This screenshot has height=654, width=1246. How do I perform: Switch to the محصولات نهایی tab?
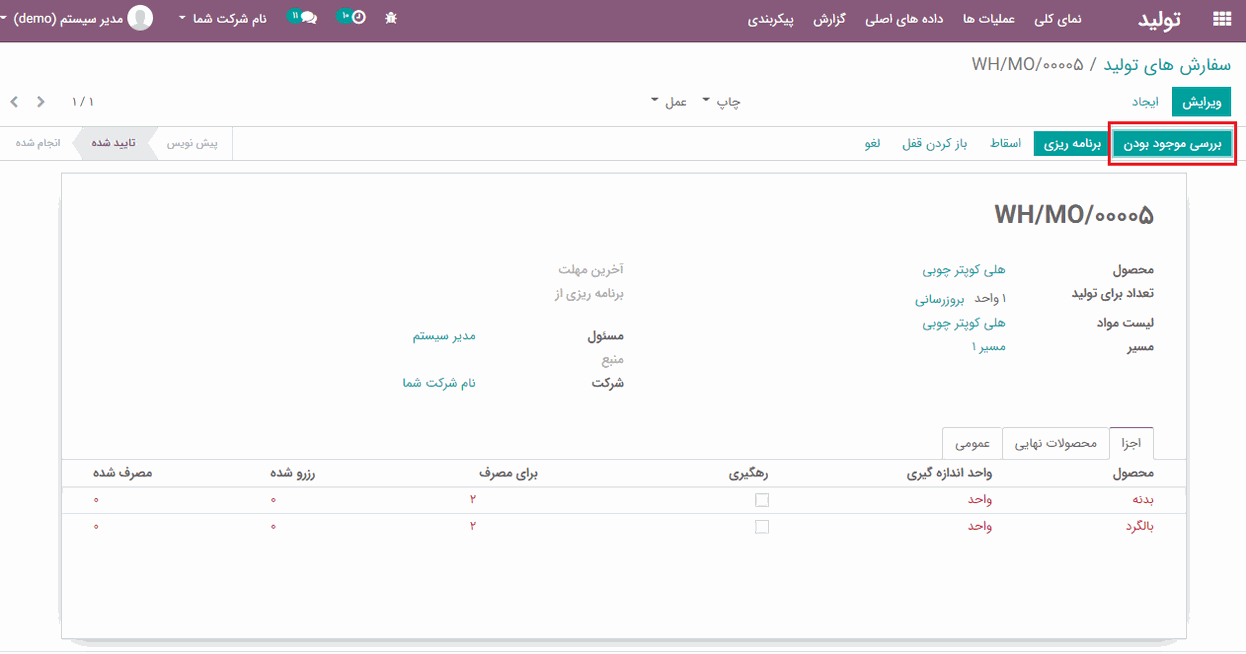(x=1056, y=443)
